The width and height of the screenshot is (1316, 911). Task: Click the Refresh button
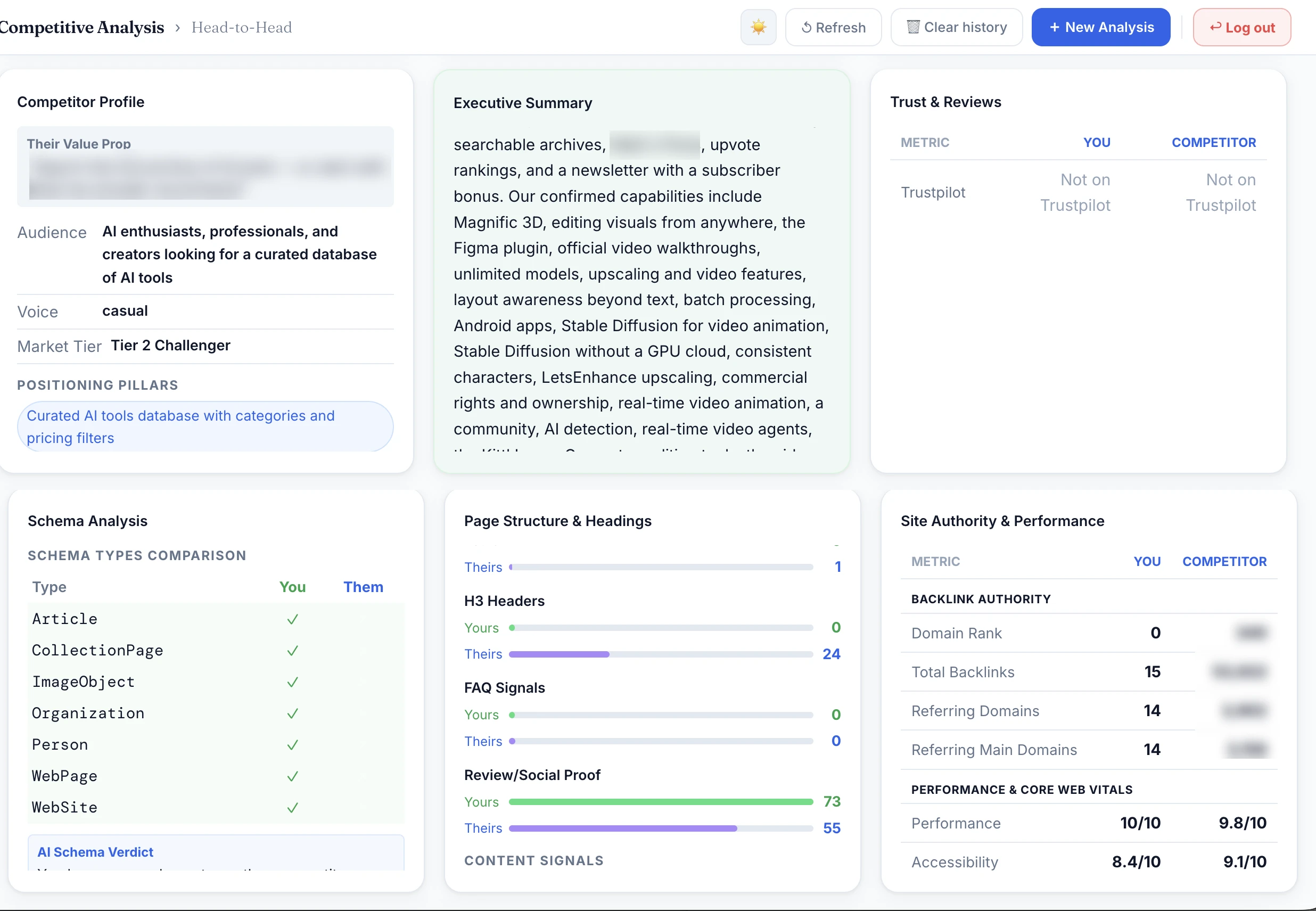[x=833, y=27]
